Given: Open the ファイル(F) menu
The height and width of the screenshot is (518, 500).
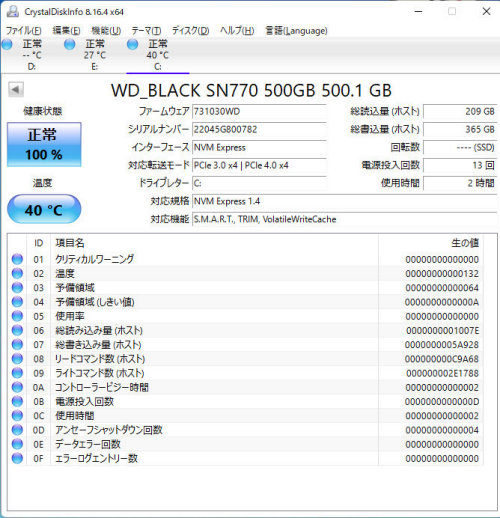Looking at the screenshot, I should (x=24, y=31).
